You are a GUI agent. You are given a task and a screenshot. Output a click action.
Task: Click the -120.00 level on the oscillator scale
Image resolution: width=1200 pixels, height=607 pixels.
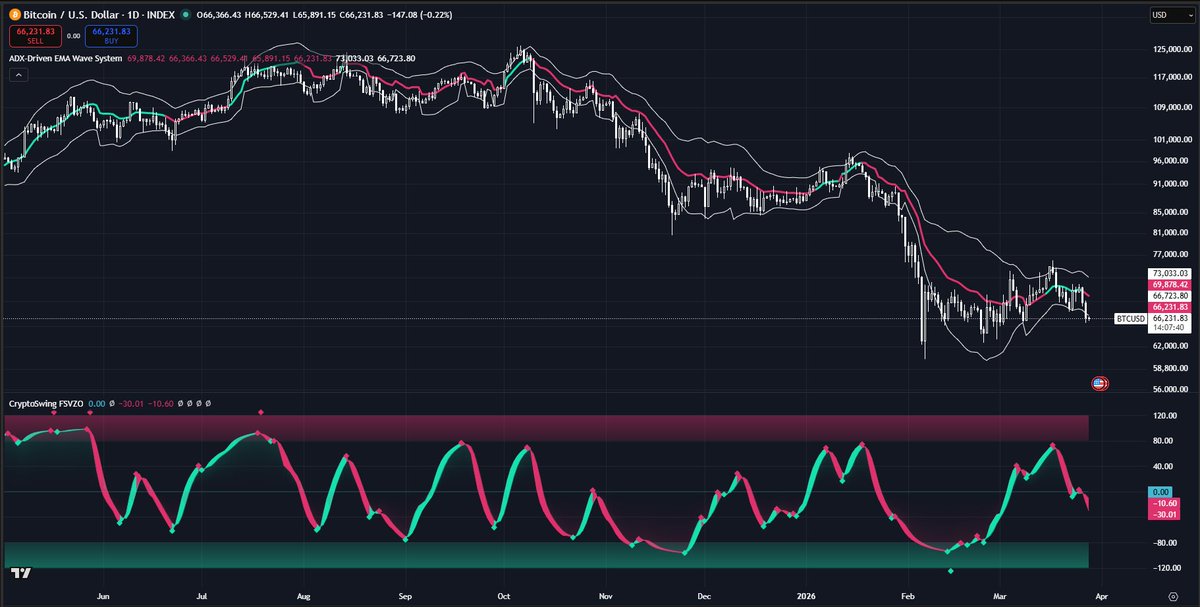[1165, 568]
